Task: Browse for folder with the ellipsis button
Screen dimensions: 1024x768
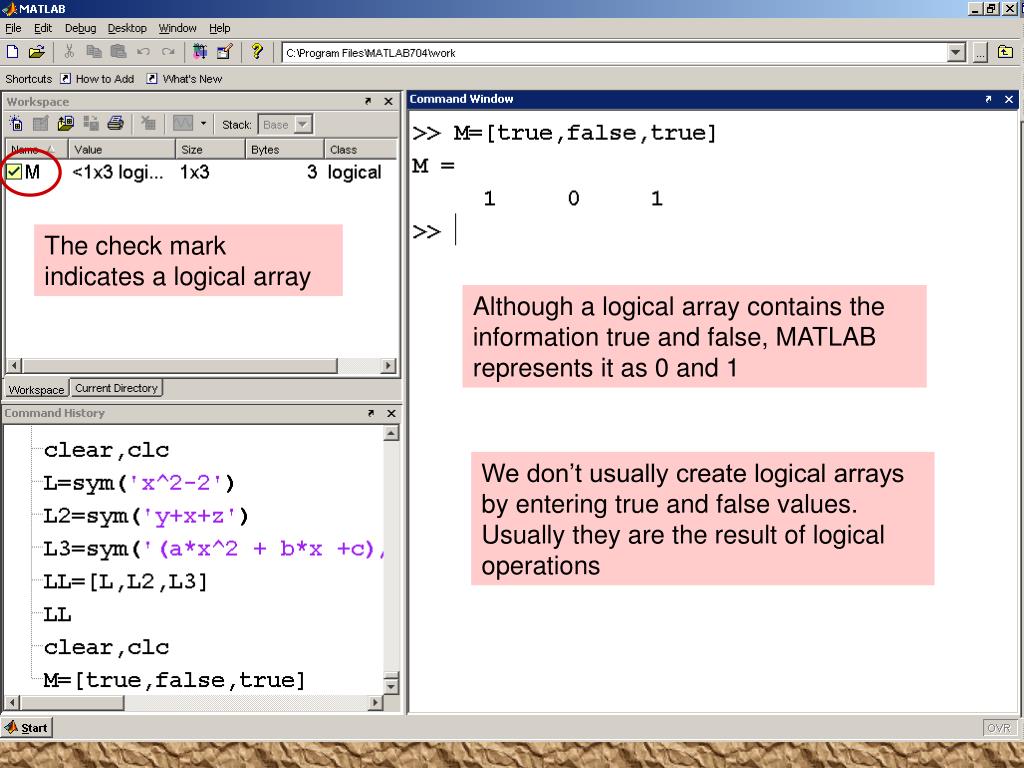Action: point(980,53)
